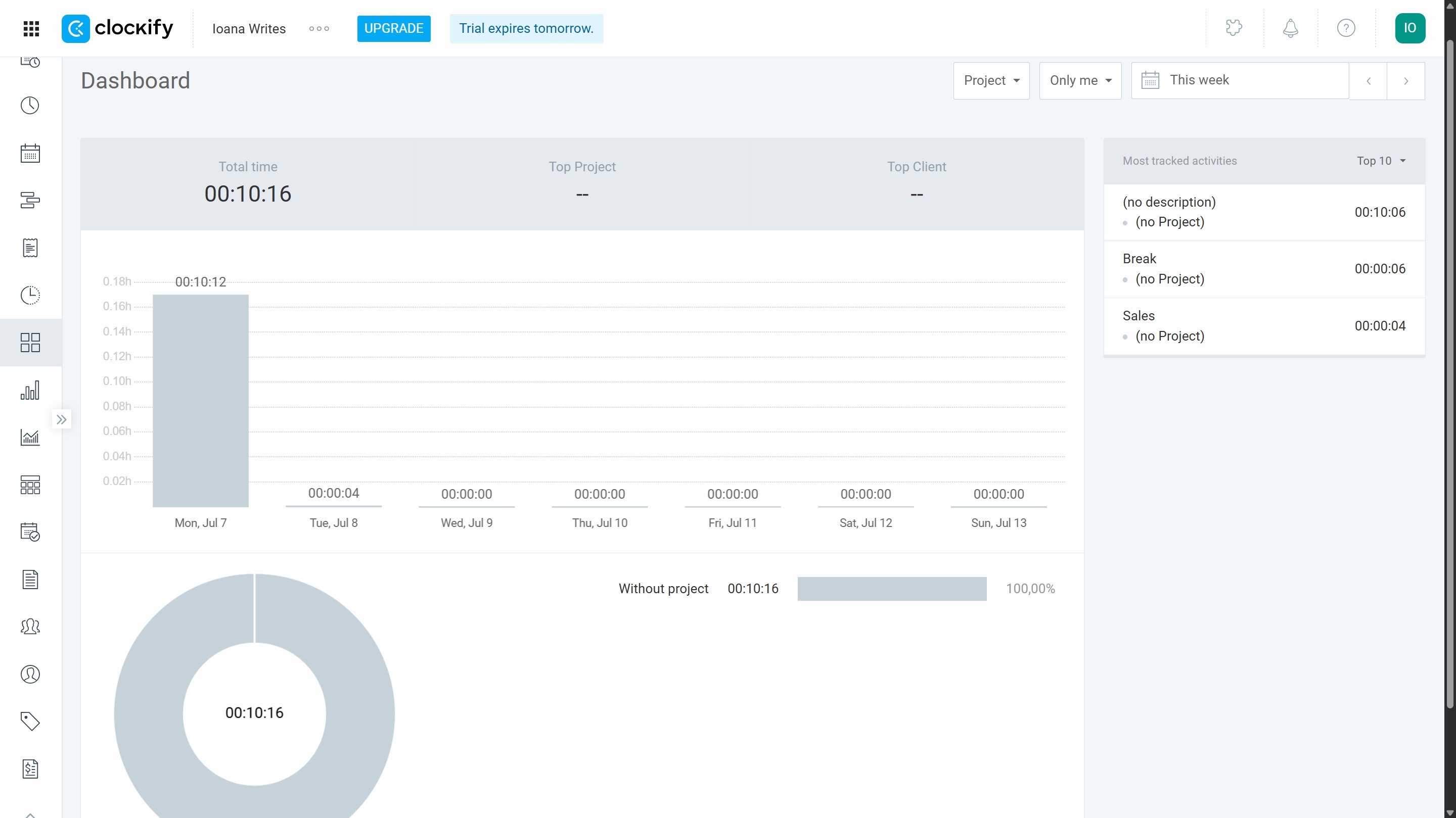Open notifications with the bell icon
This screenshot has width=1456, height=818.
[x=1290, y=28]
